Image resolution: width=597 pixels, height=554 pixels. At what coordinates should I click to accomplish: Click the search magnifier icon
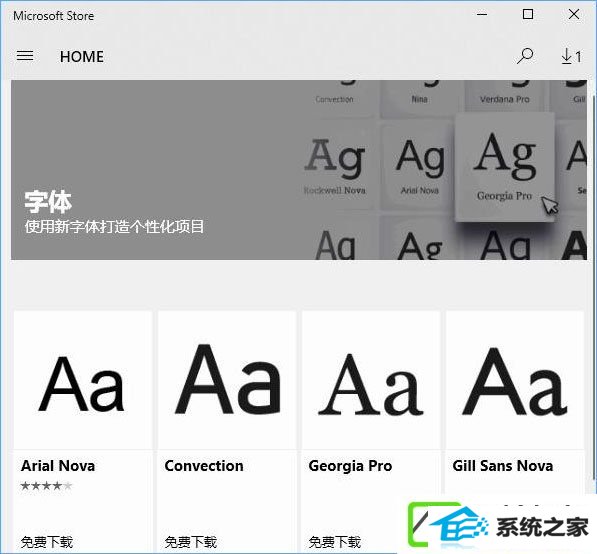pos(525,56)
